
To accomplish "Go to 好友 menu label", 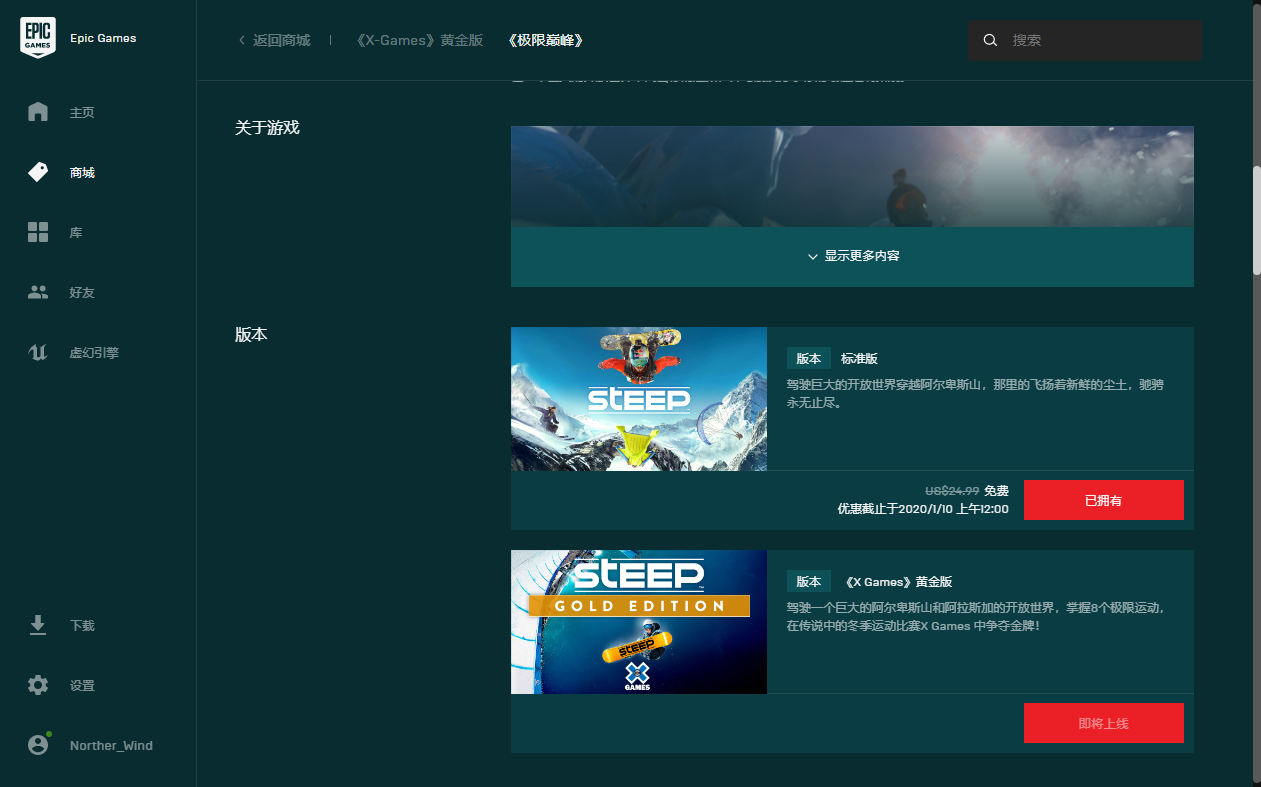I will pos(82,293).
